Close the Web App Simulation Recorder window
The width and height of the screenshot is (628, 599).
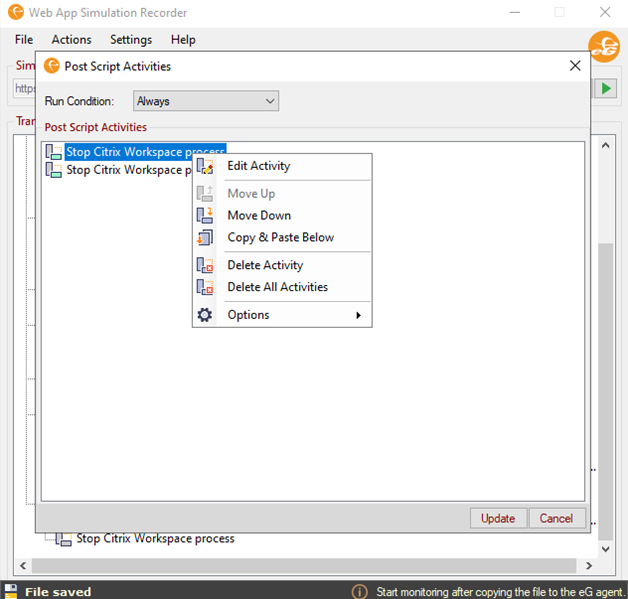click(x=605, y=12)
